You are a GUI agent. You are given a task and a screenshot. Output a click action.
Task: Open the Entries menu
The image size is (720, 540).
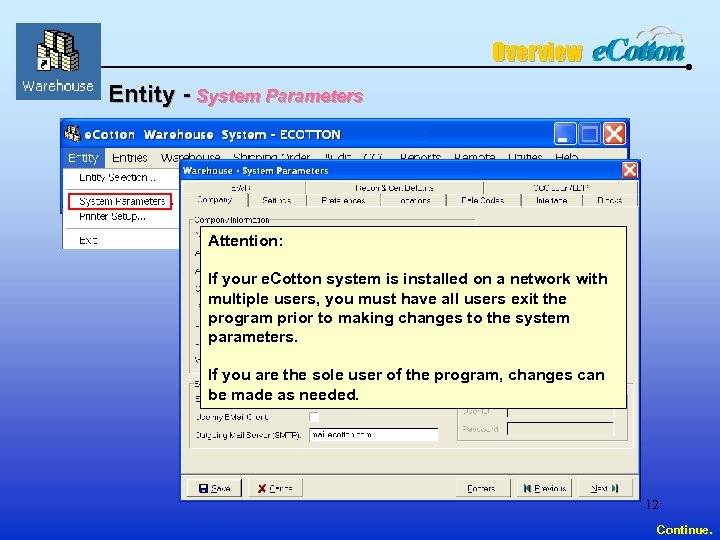129,158
